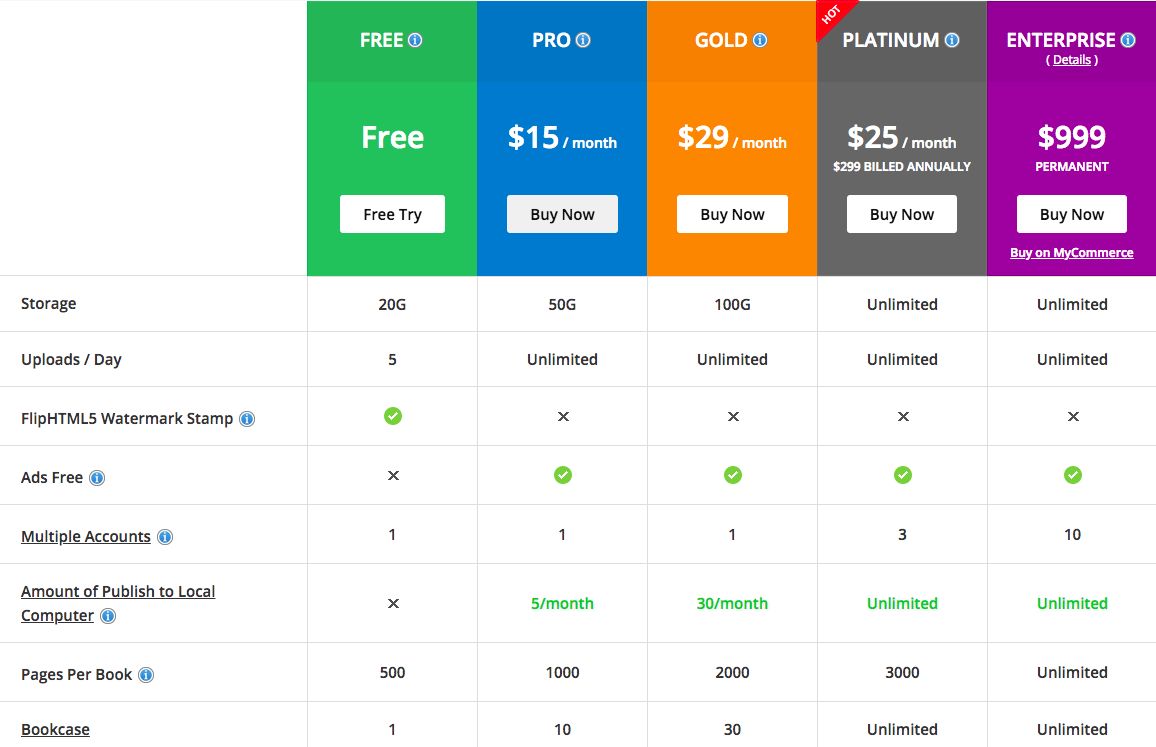Click Buy Now for ENTERPRISE plan
This screenshot has width=1156, height=747.
pos(1072,214)
